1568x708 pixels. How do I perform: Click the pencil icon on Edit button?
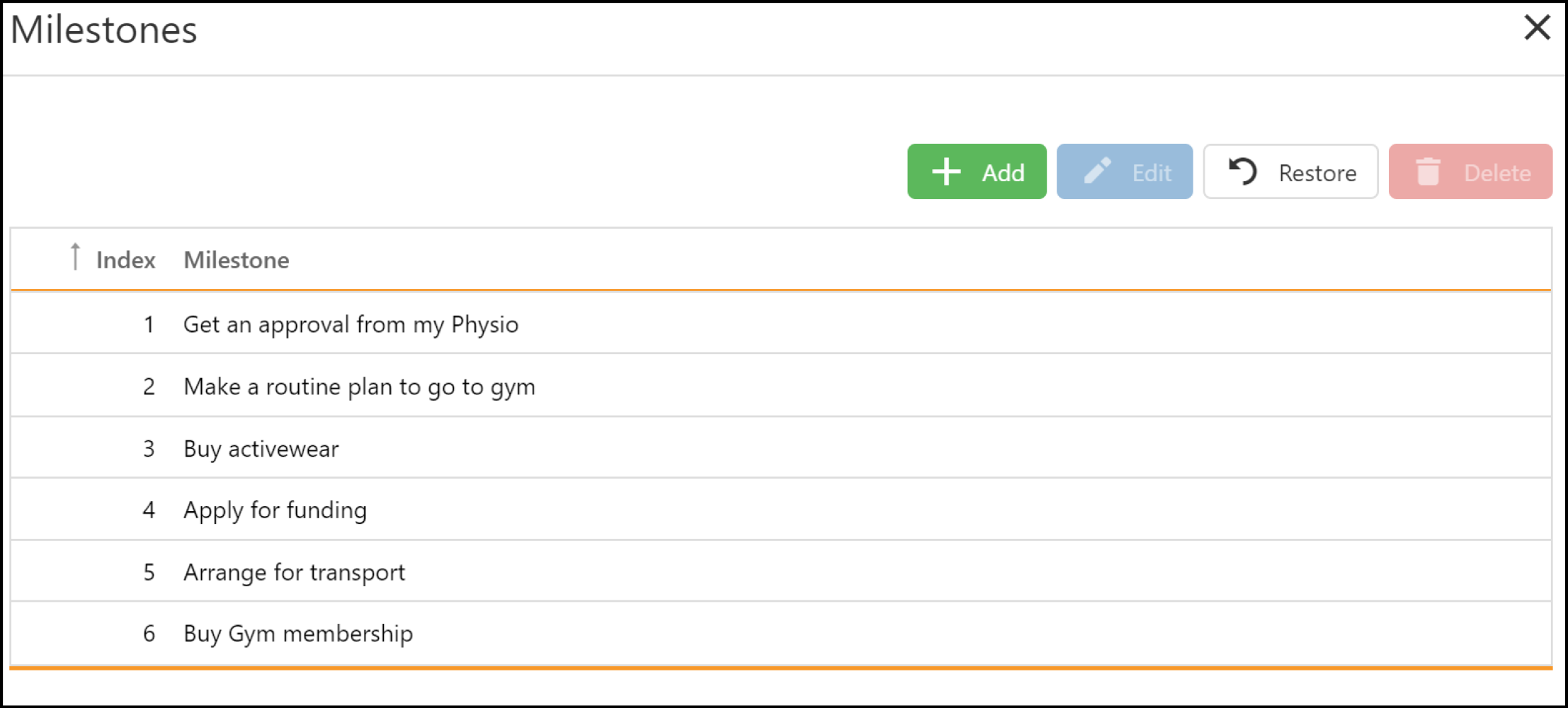tap(1098, 171)
